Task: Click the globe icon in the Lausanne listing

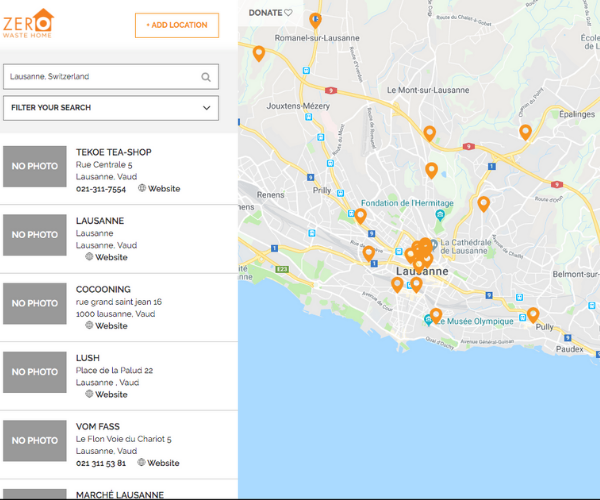Action: pyautogui.click(x=89, y=256)
